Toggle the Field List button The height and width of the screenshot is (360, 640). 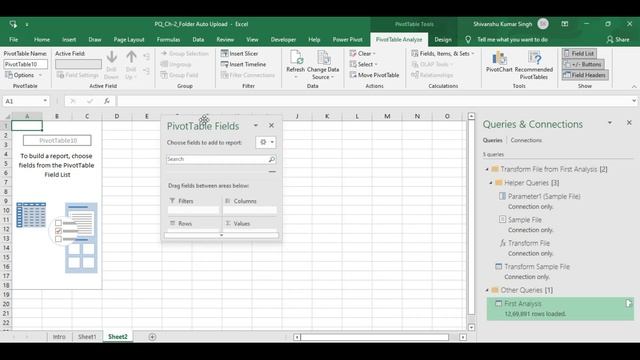[579, 53]
